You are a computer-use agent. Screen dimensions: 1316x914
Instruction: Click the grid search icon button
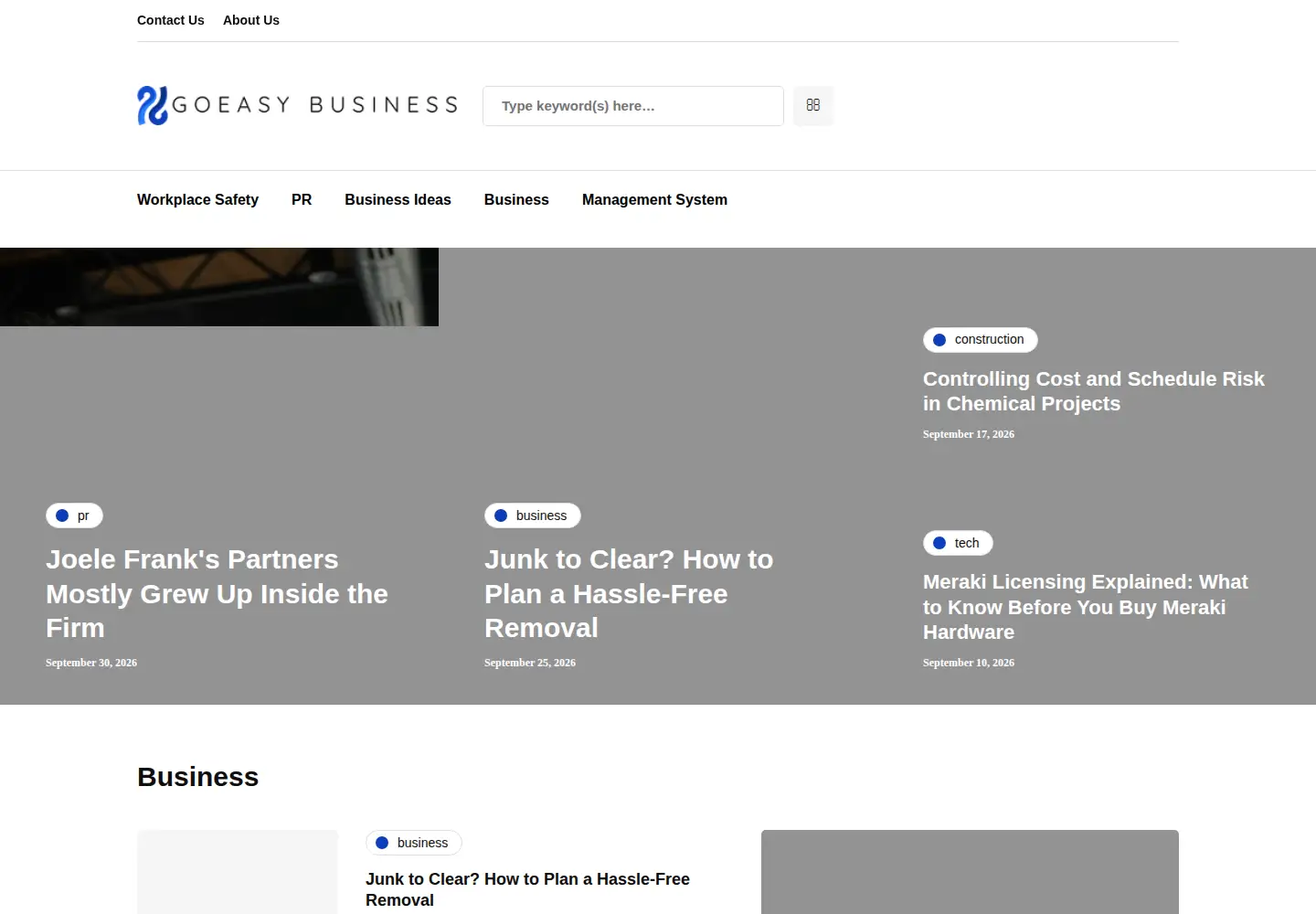pos(813,105)
